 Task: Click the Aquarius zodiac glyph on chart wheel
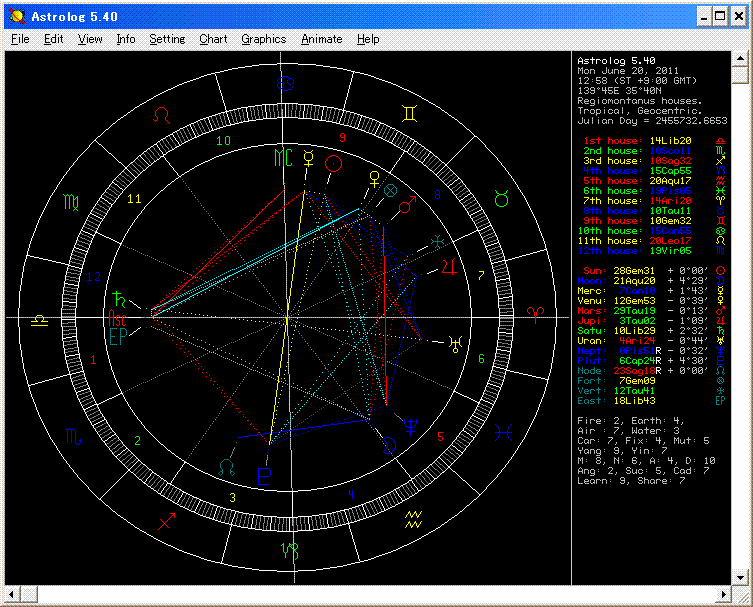click(x=412, y=519)
